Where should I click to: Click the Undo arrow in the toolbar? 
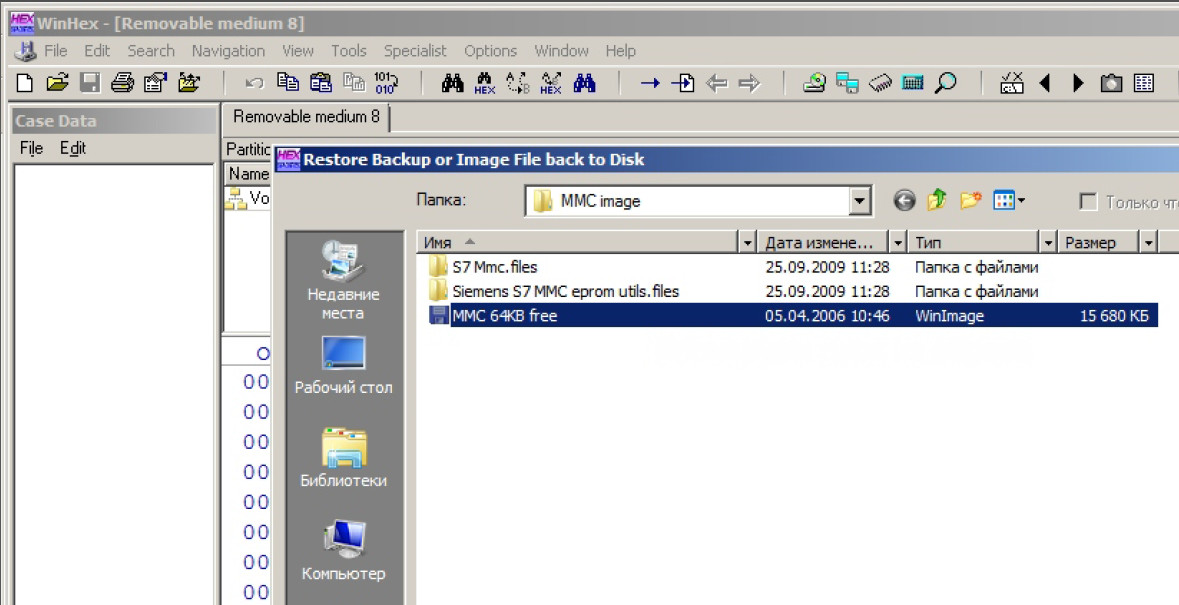coord(255,83)
